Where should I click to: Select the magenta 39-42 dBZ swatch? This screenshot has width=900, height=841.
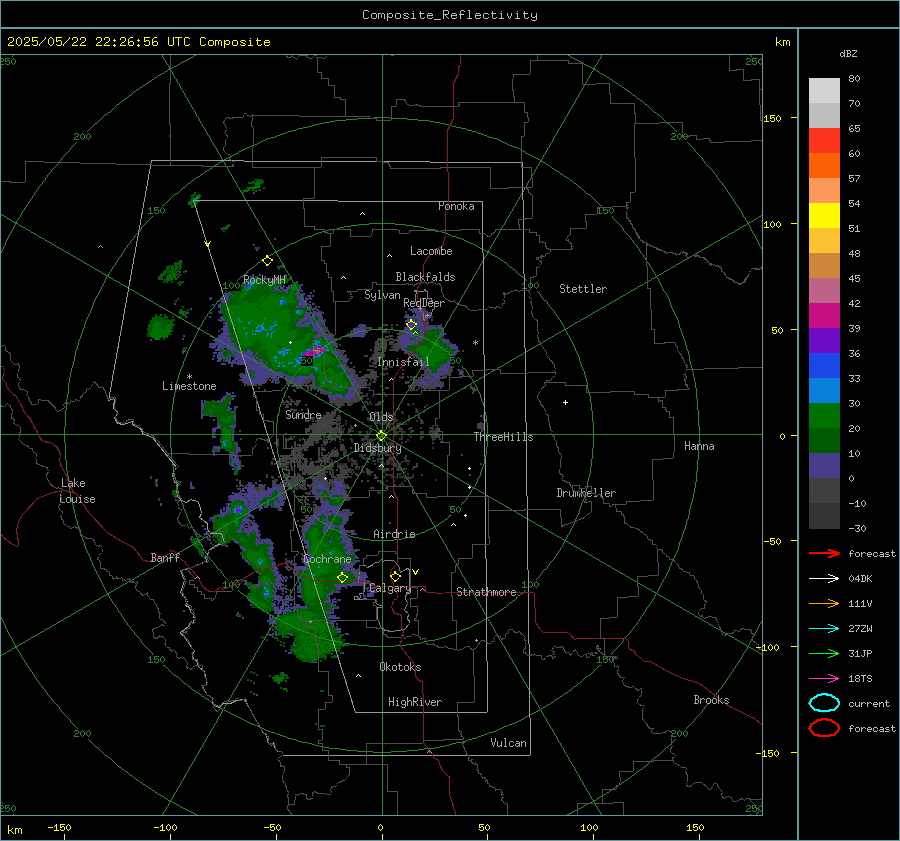point(824,315)
